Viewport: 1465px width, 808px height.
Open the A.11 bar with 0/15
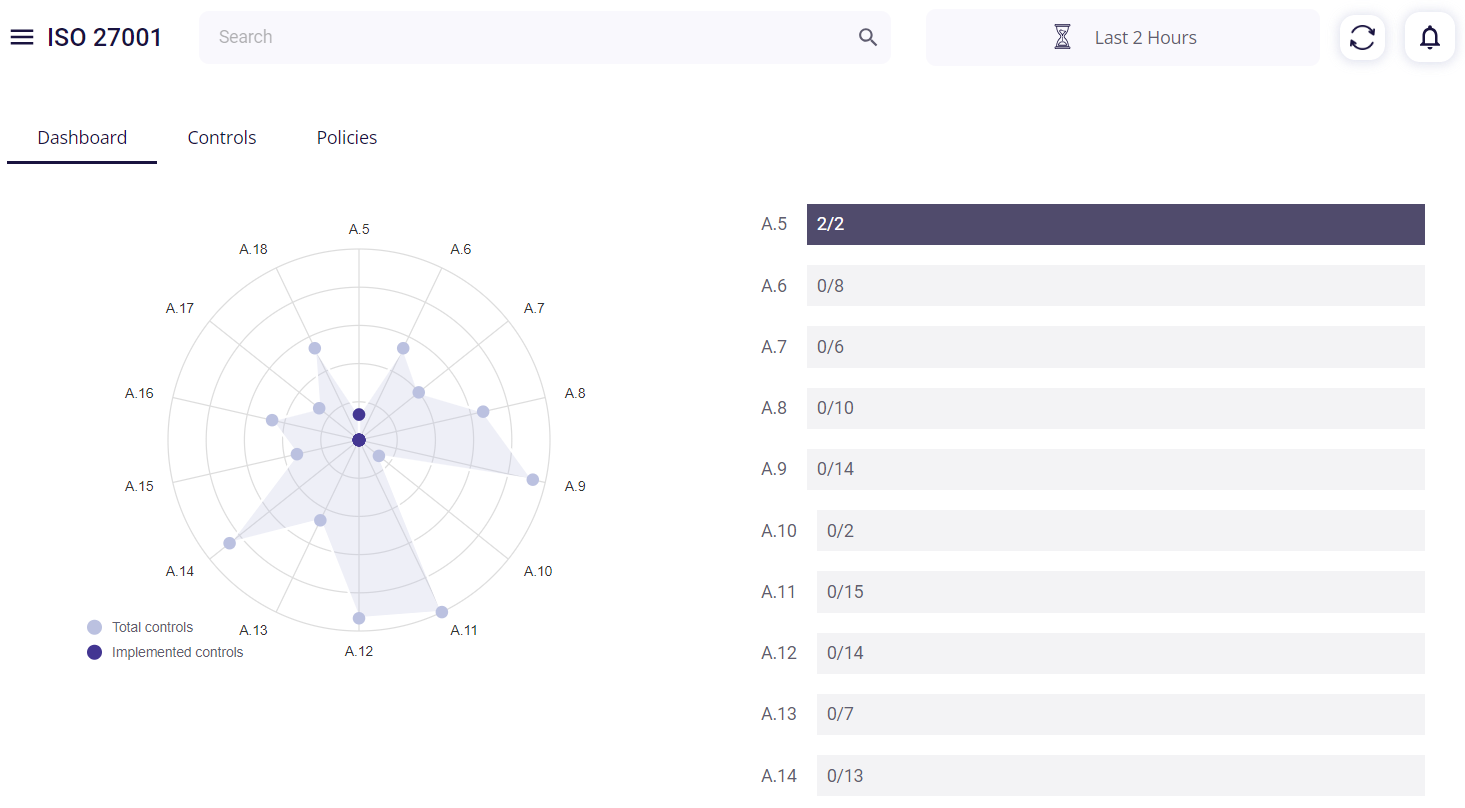(x=1121, y=592)
